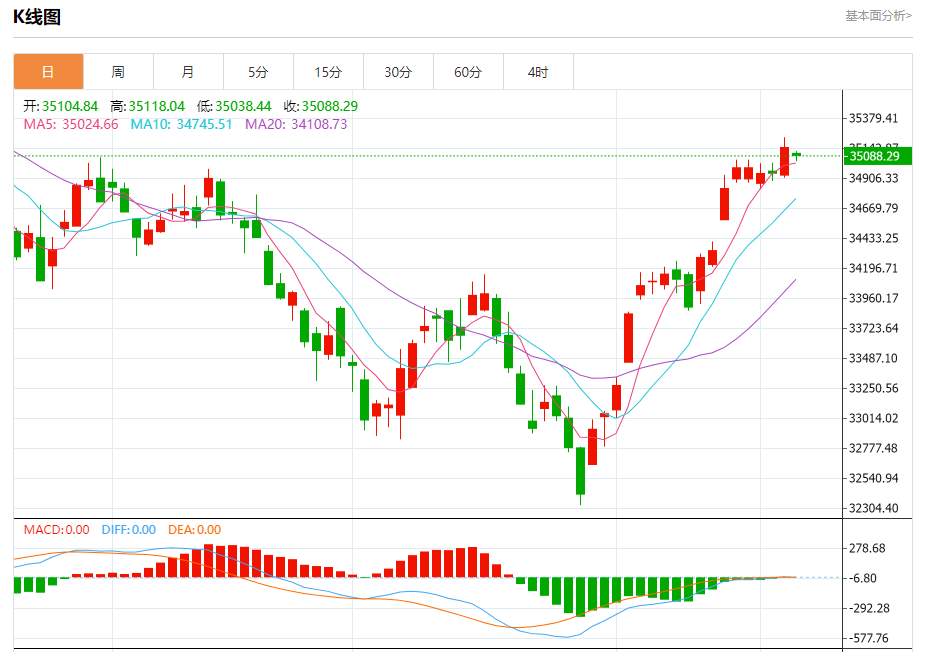926x652 pixels.
Task: Click the 32777.48 price axis label
Action: [x=873, y=448]
